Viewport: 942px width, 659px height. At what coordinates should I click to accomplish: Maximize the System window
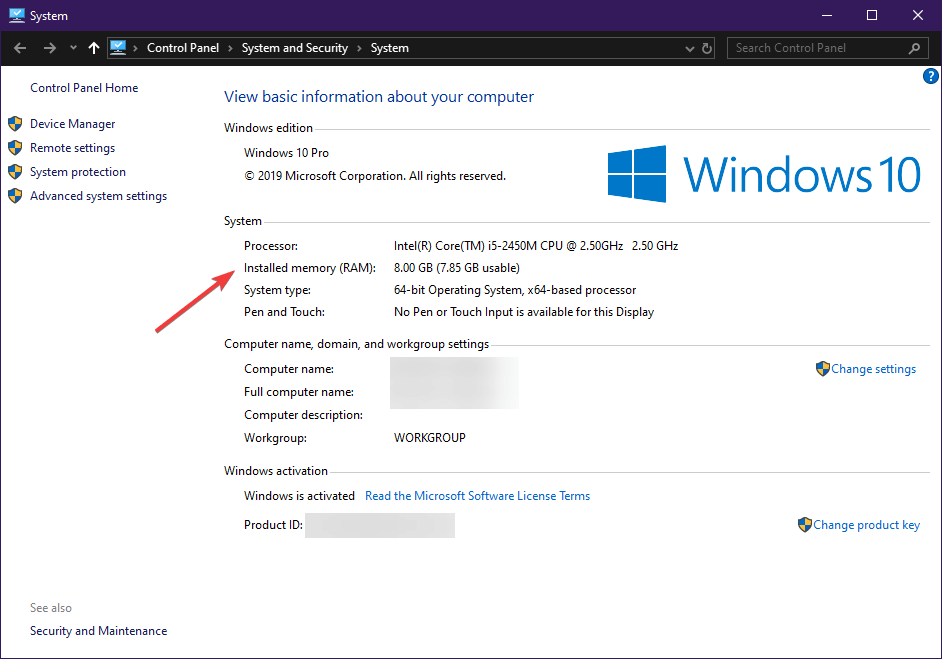[x=872, y=16]
